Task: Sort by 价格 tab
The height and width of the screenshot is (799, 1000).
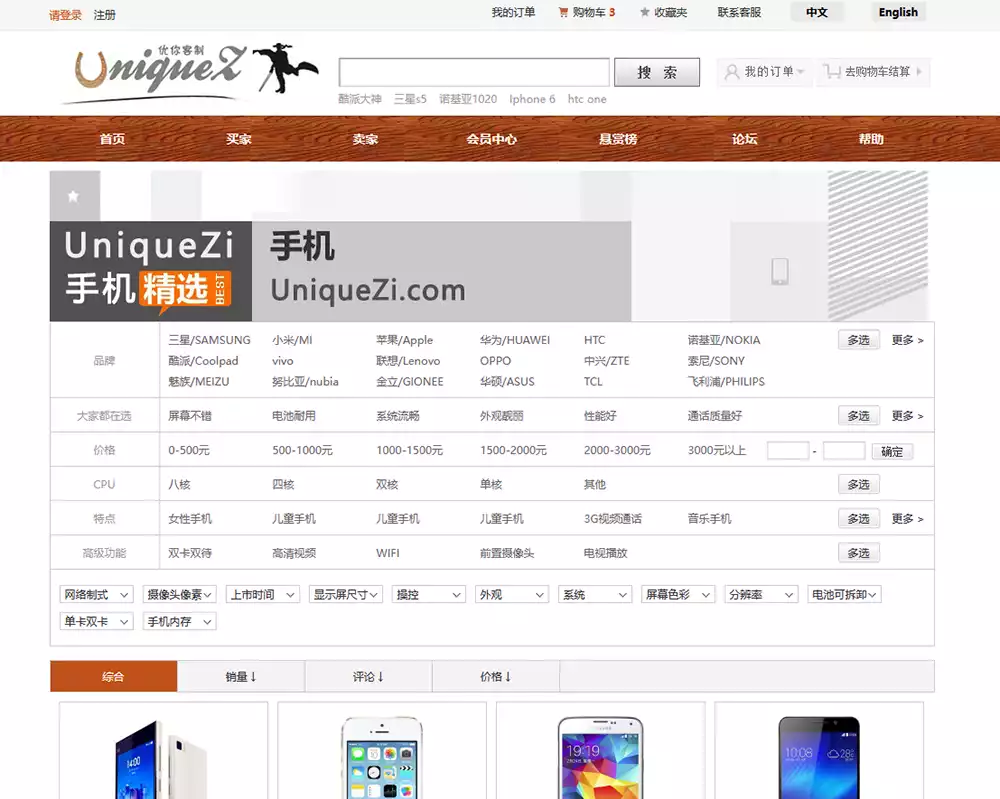Action: [x=496, y=677]
